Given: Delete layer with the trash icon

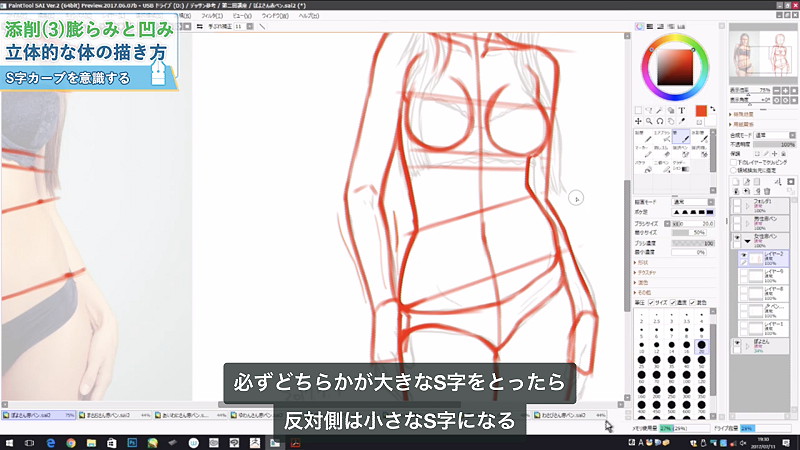Looking at the screenshot, I should point(767,191).
